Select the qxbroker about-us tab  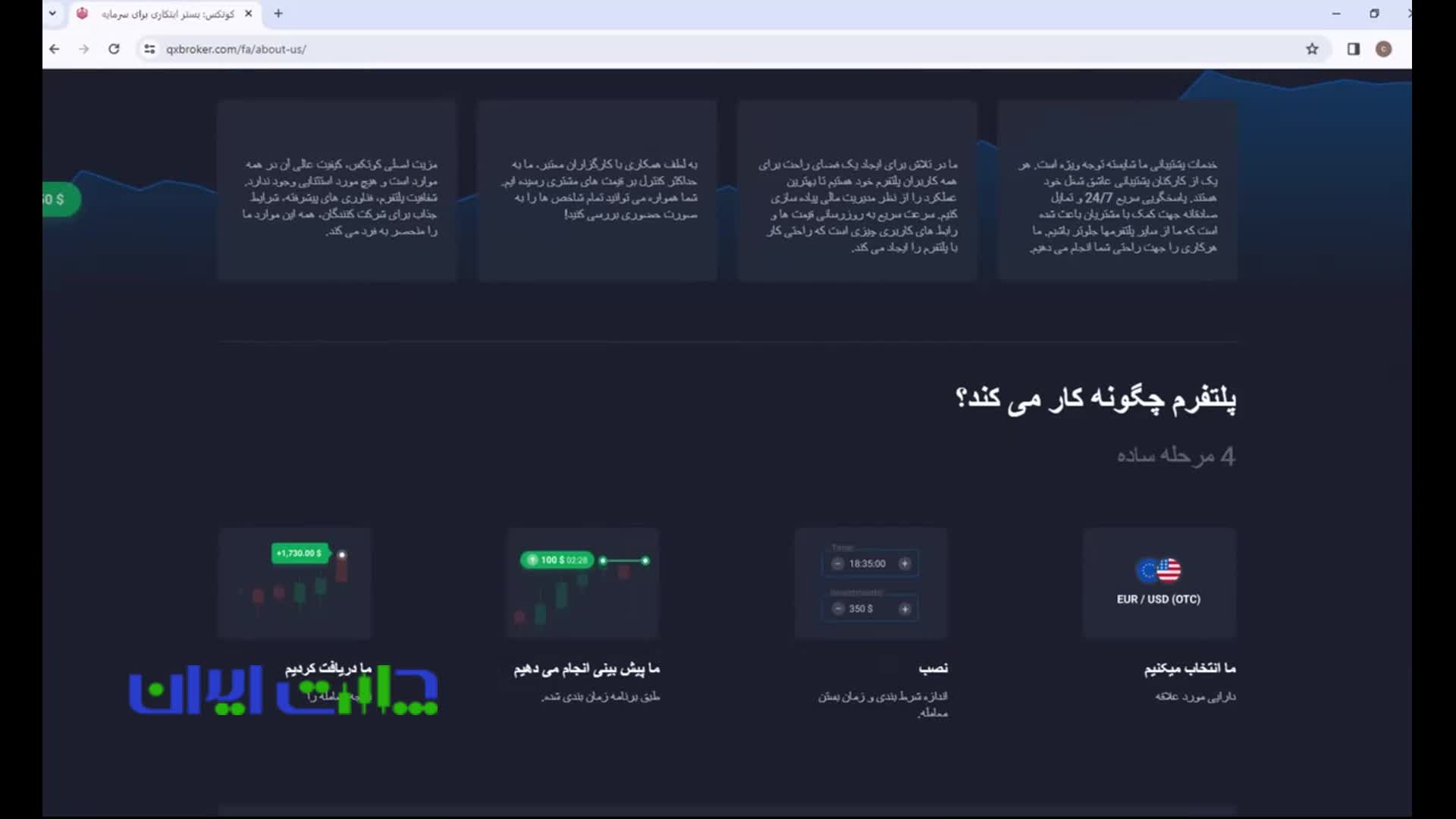[x=167, y=14]
